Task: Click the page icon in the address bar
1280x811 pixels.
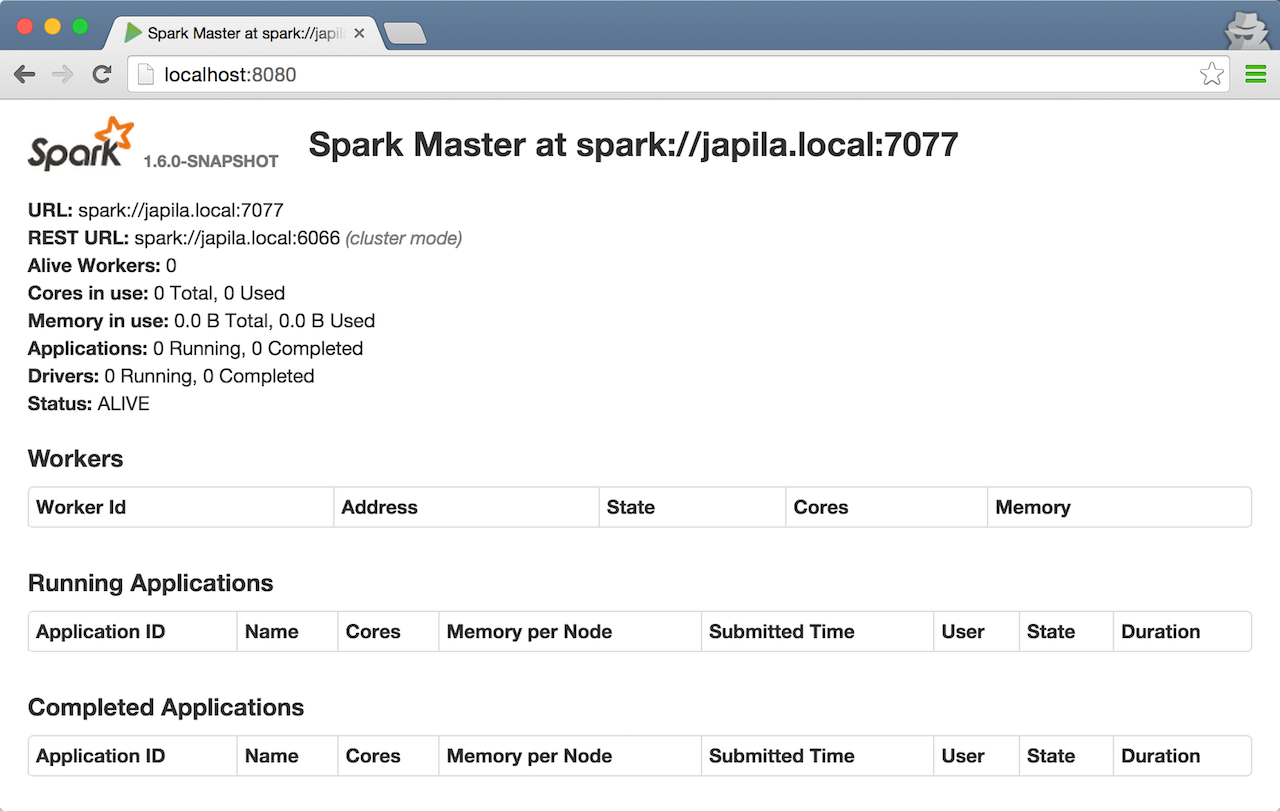Action: tap(146, 75)
